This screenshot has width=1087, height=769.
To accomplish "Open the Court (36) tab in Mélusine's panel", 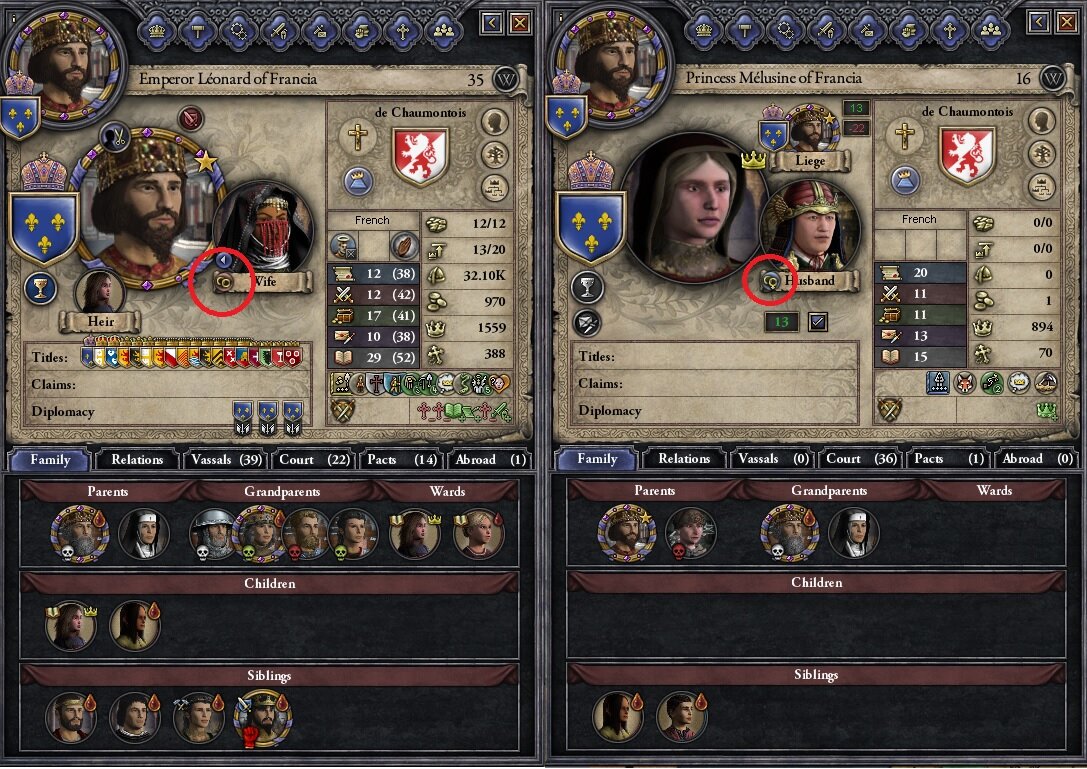I will (x=862, y=458).
